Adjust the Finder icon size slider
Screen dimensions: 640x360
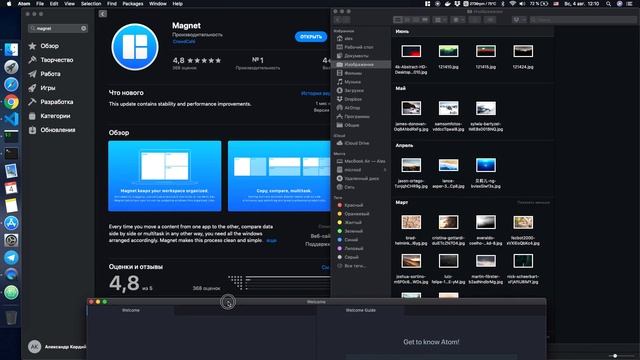click(x=615, y=356)
